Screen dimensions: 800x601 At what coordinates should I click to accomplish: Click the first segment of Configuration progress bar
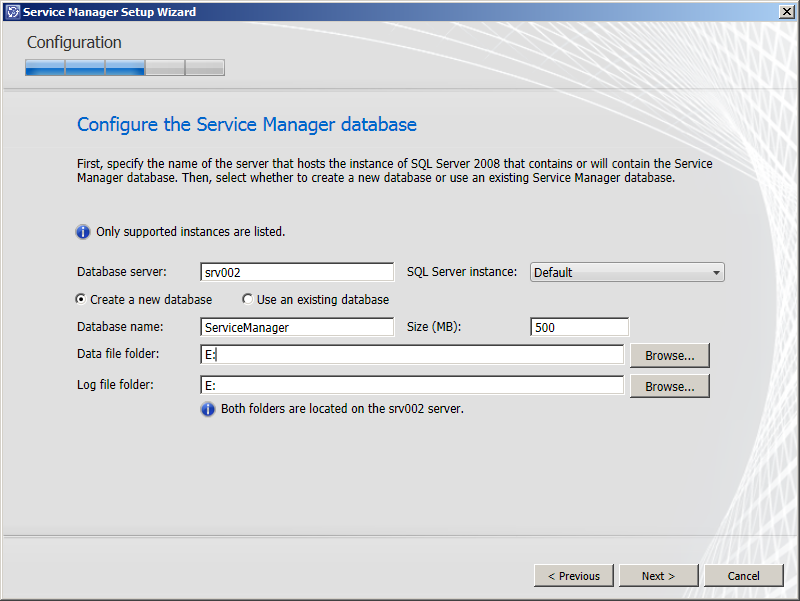pos(45,67)
